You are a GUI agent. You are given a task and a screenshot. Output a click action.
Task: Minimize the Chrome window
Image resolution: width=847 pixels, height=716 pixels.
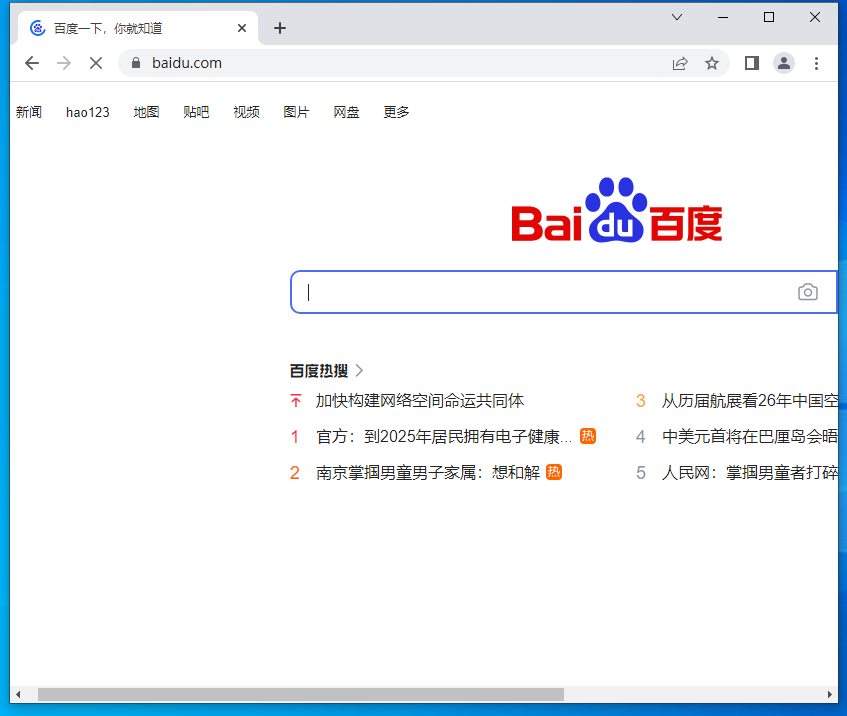723,17
